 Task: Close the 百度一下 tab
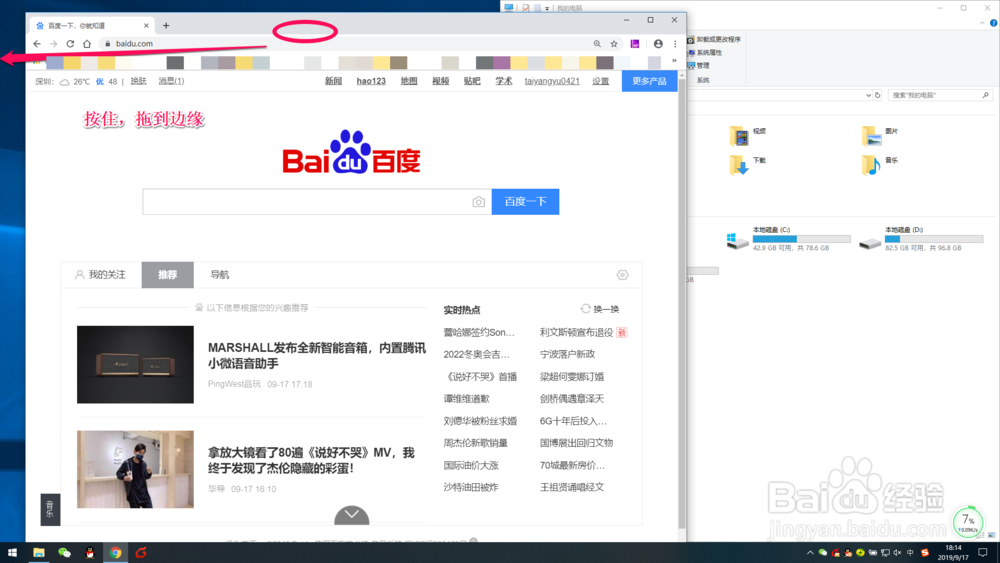pyautogui.click(x=146, y=26)
